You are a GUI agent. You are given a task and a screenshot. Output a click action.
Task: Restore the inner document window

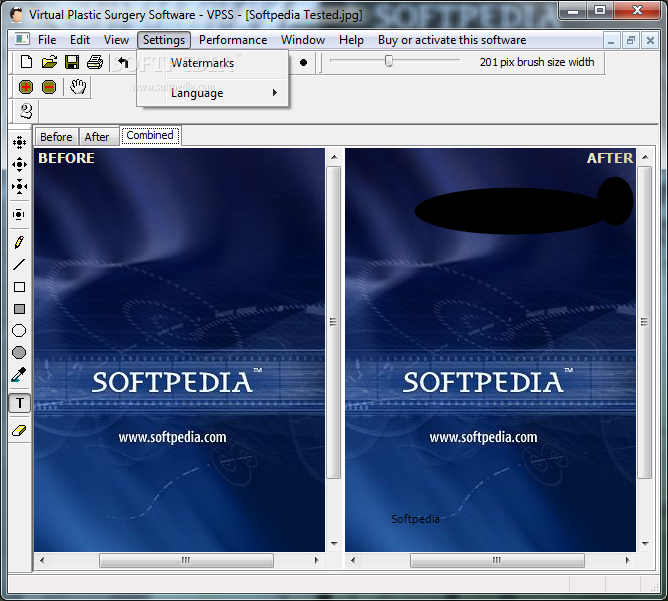coord(631,40)
